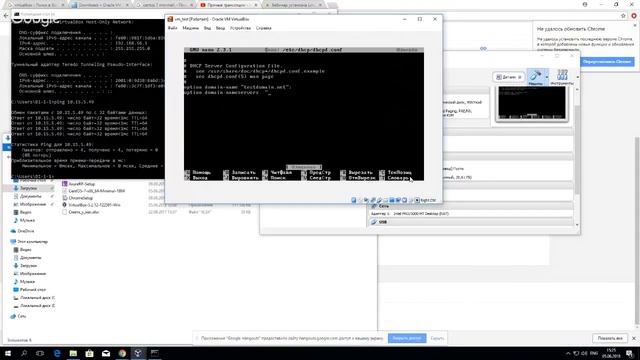The height and width of the screenshot is (360, 640).
Task: Click scroll-down arrow in Manager details pane
Action: pos(577,225)
